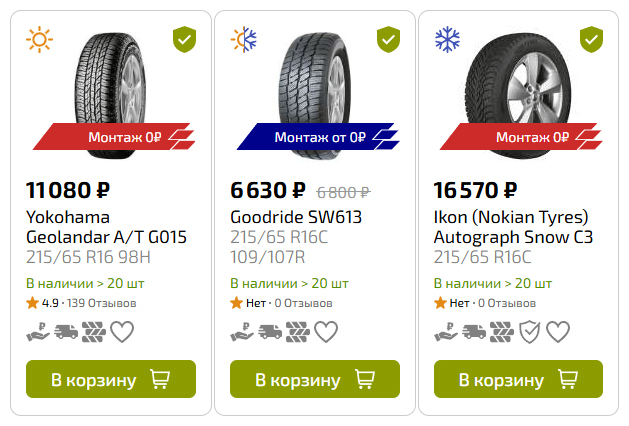Click green verified shield on Goodride card
629x426 pixels.
point(388,40)
